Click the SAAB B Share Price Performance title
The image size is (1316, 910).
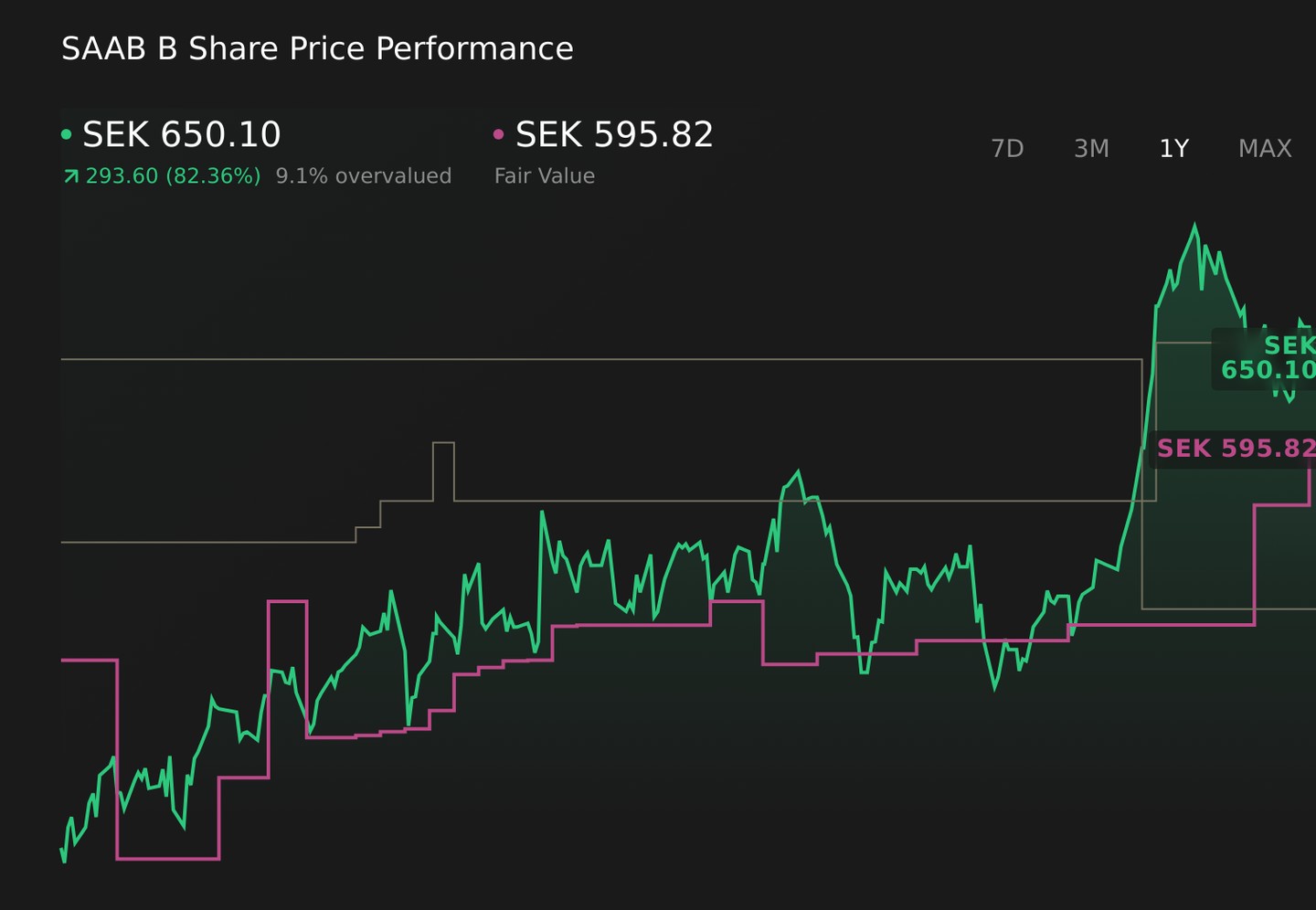[x=317, y=48]
